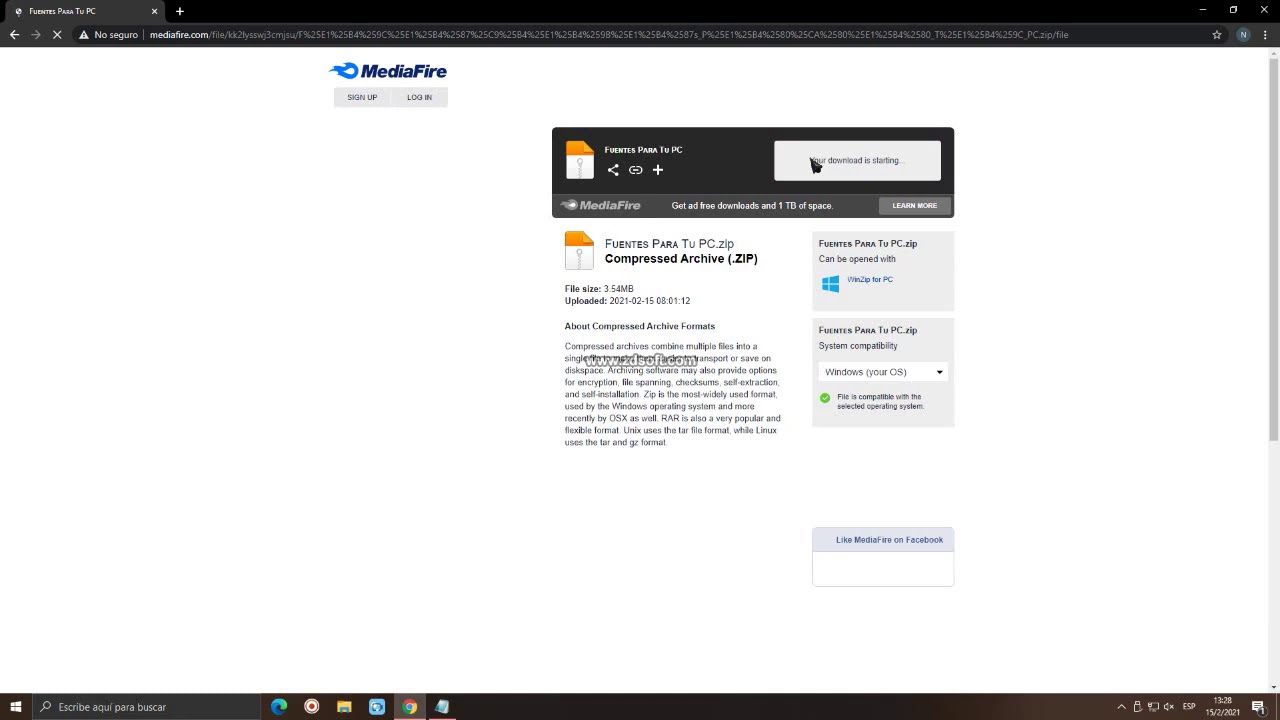The width and height of the screenshot is (1280, 720).
Task: Open the share icon under Fuentes Para Tu PC
Action: pyautogui.click(x=613, y=170)
